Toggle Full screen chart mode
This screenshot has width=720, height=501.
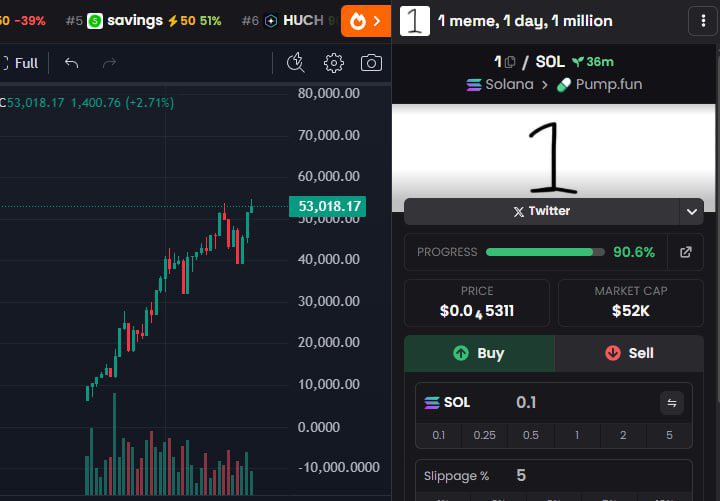point(20,63)
